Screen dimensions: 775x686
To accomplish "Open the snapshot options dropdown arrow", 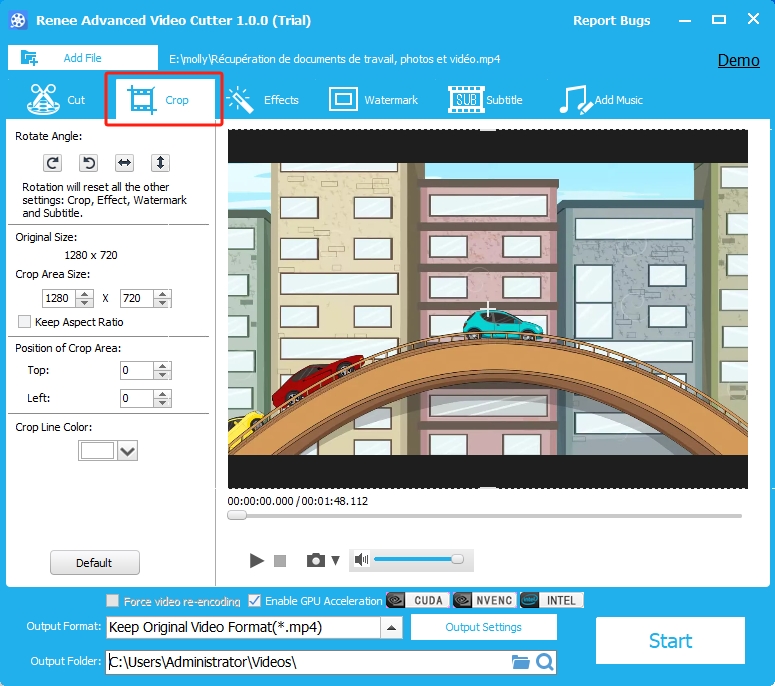I will [x=335, y=561].
